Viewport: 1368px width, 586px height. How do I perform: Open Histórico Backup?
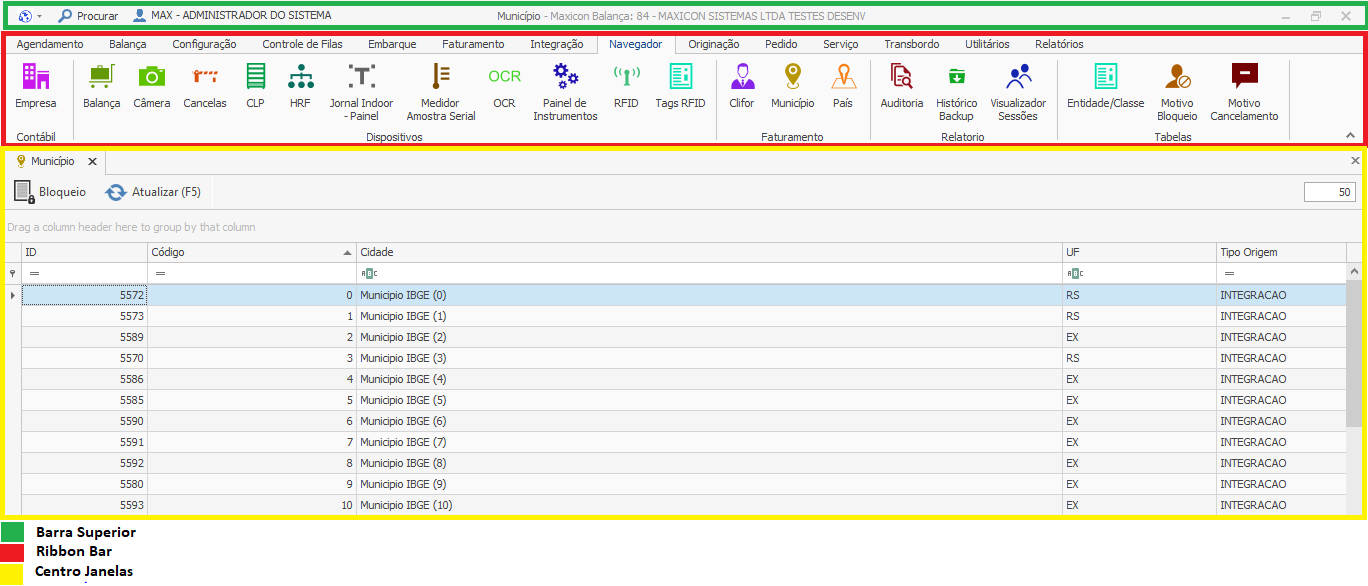pyautogui.click(x=957, y=93)
